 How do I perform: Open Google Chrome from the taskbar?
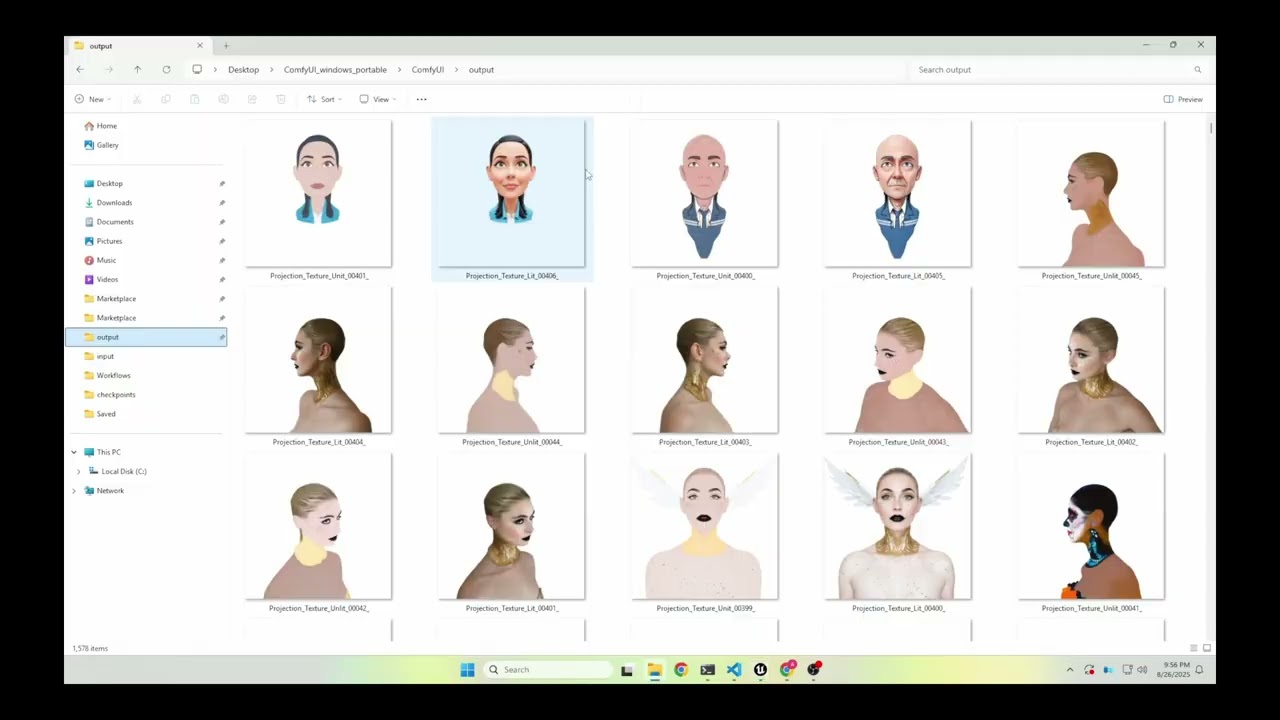click(681, 670)
